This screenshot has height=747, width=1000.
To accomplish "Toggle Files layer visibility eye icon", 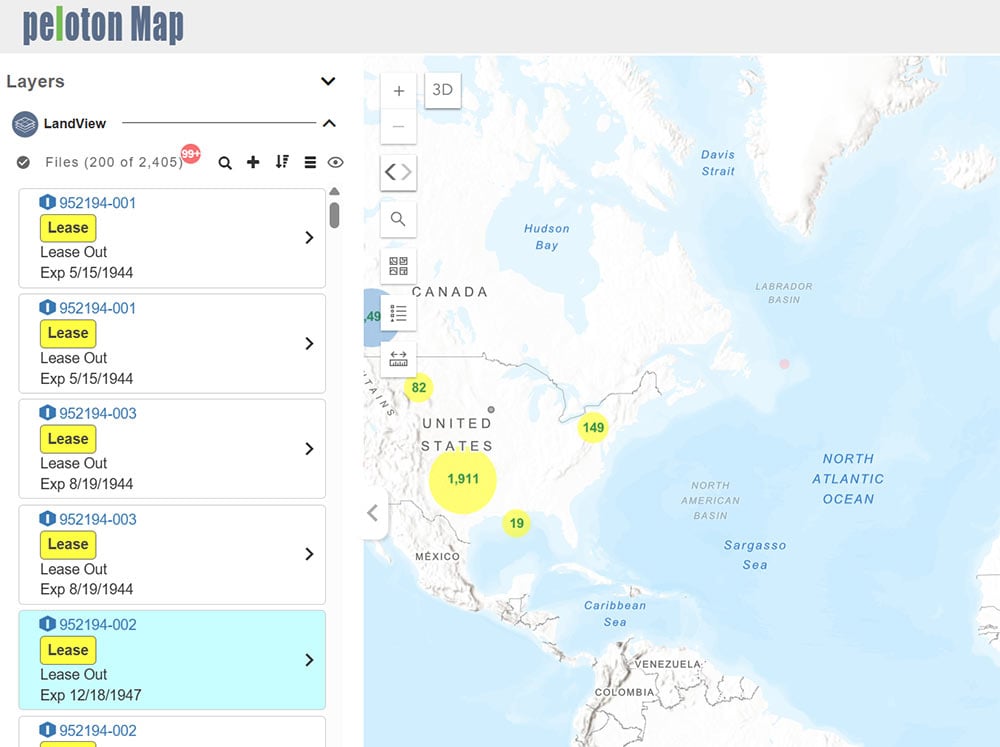I will (336, 162).
